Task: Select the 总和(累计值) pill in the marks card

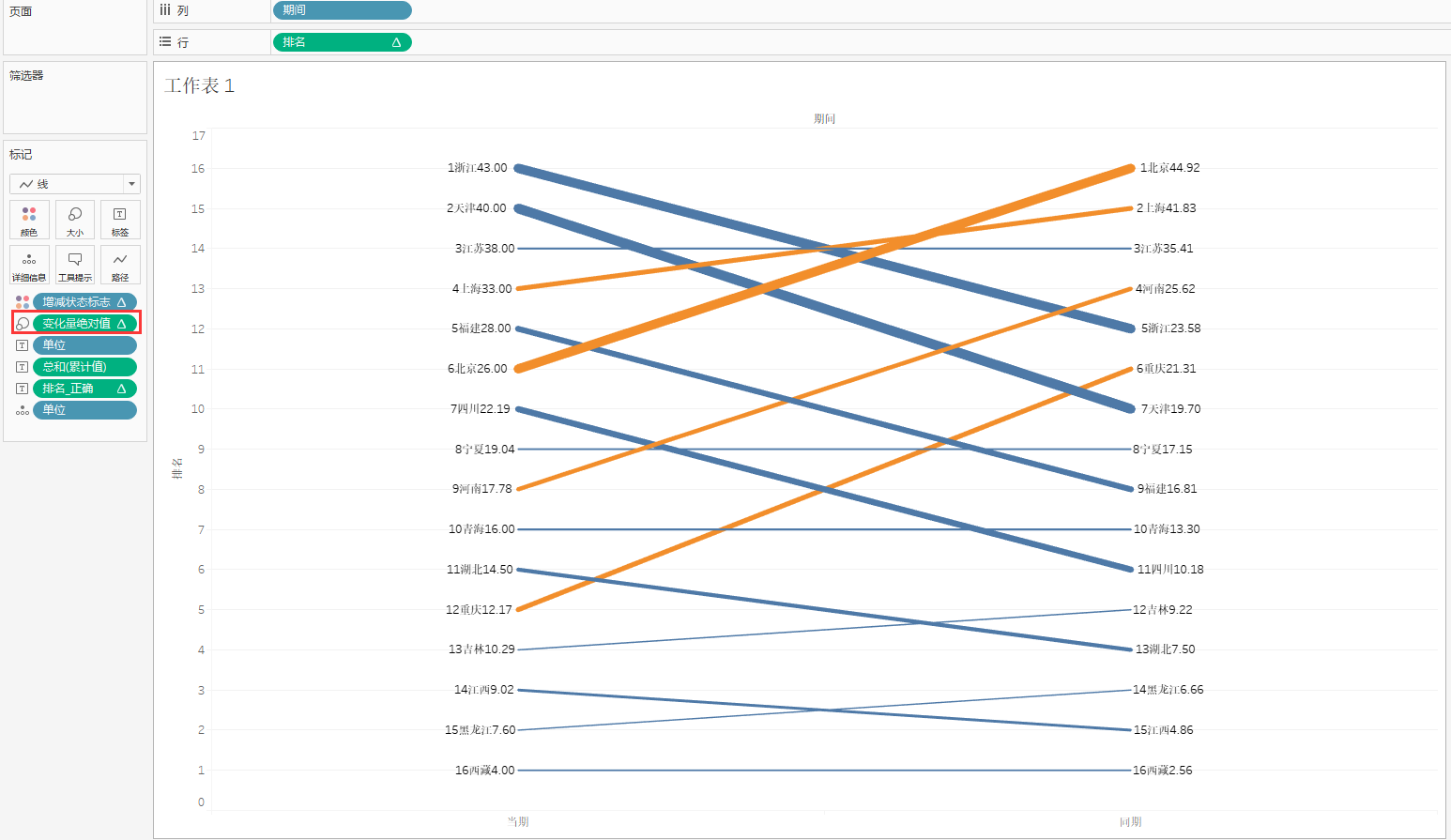Action: [84, 367]
